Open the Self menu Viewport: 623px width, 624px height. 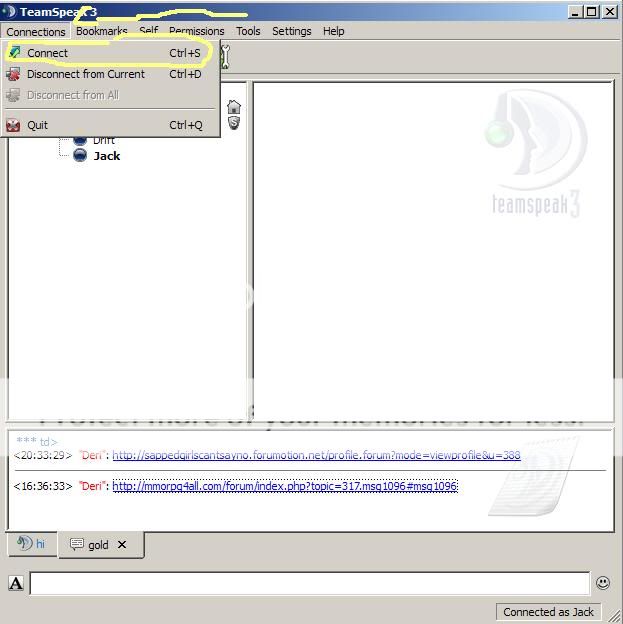tap(148, 31)
